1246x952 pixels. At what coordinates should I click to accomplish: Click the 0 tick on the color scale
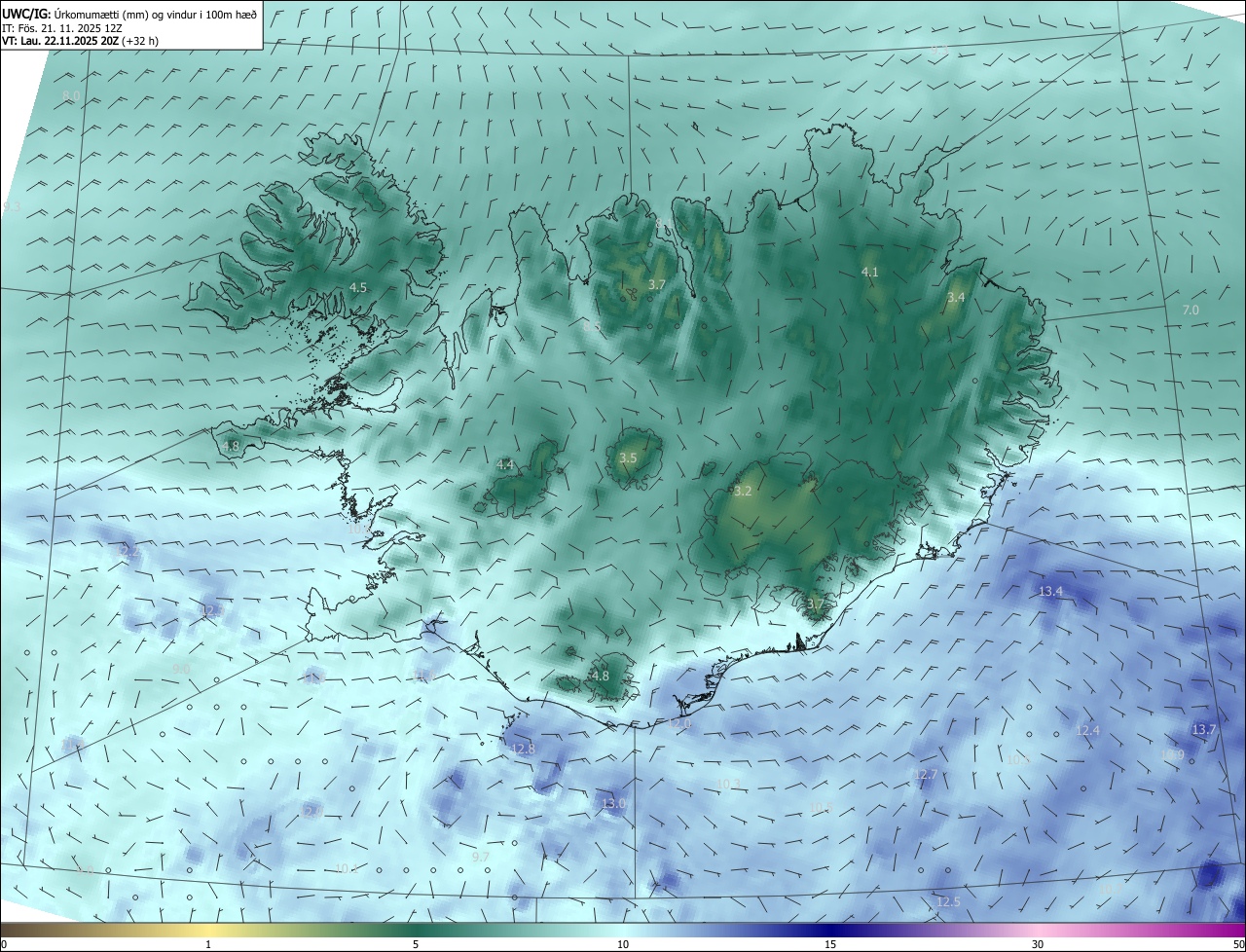tap(3, 944)
